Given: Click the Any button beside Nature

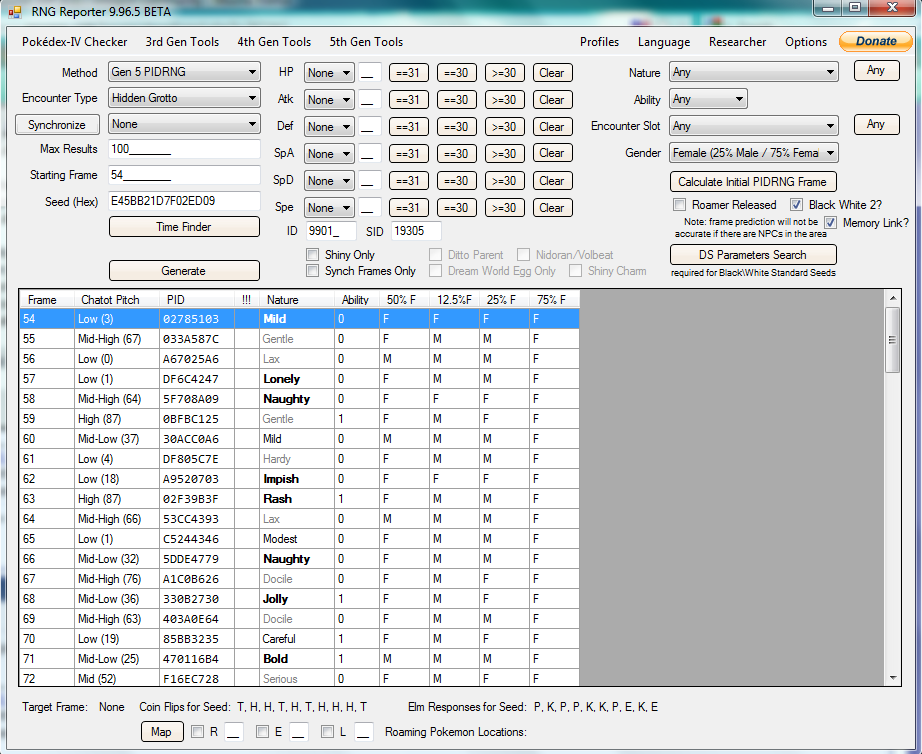Looking at the screenshot, I should 876,71.
